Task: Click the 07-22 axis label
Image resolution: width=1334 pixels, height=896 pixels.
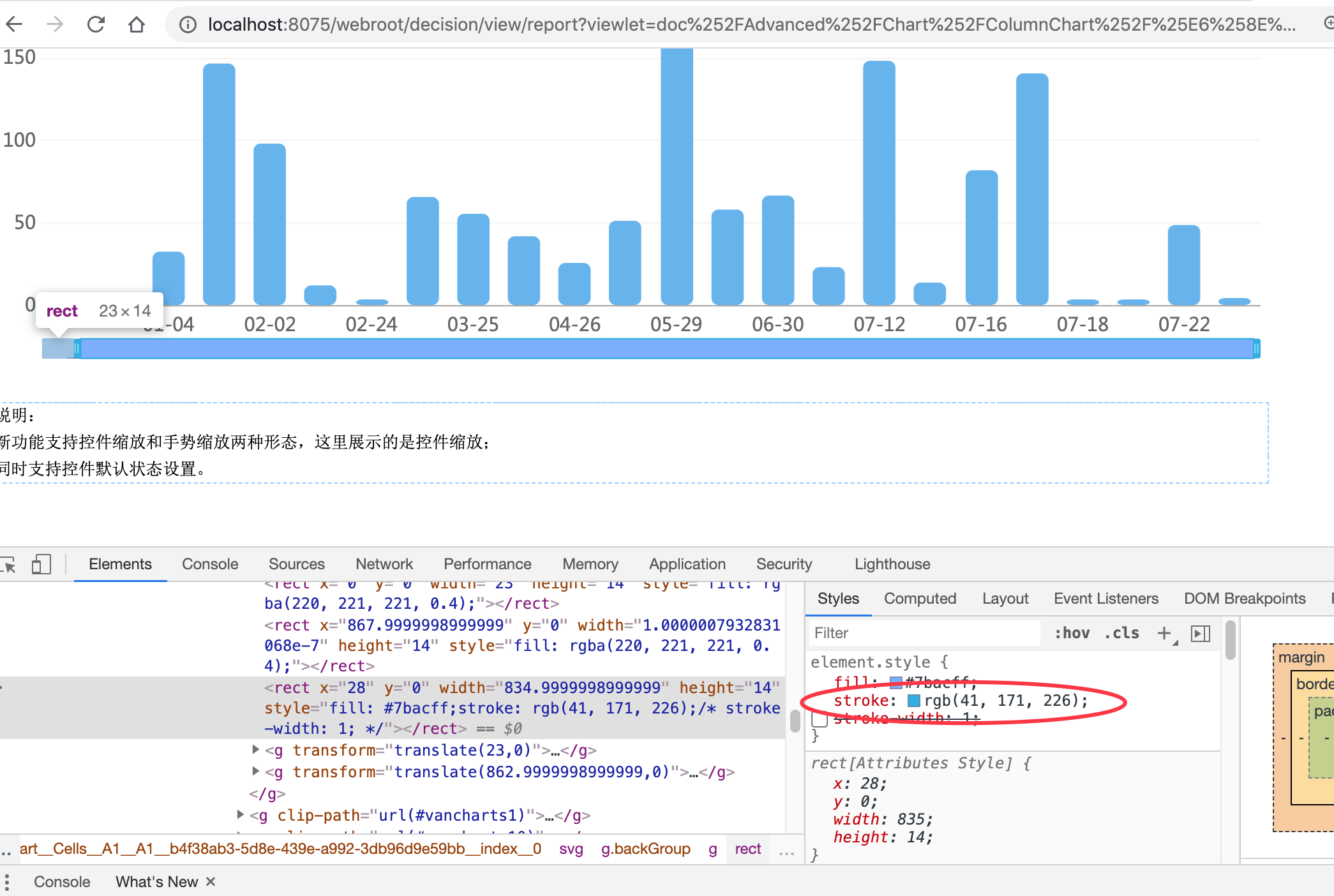Action: [1184, 324]
